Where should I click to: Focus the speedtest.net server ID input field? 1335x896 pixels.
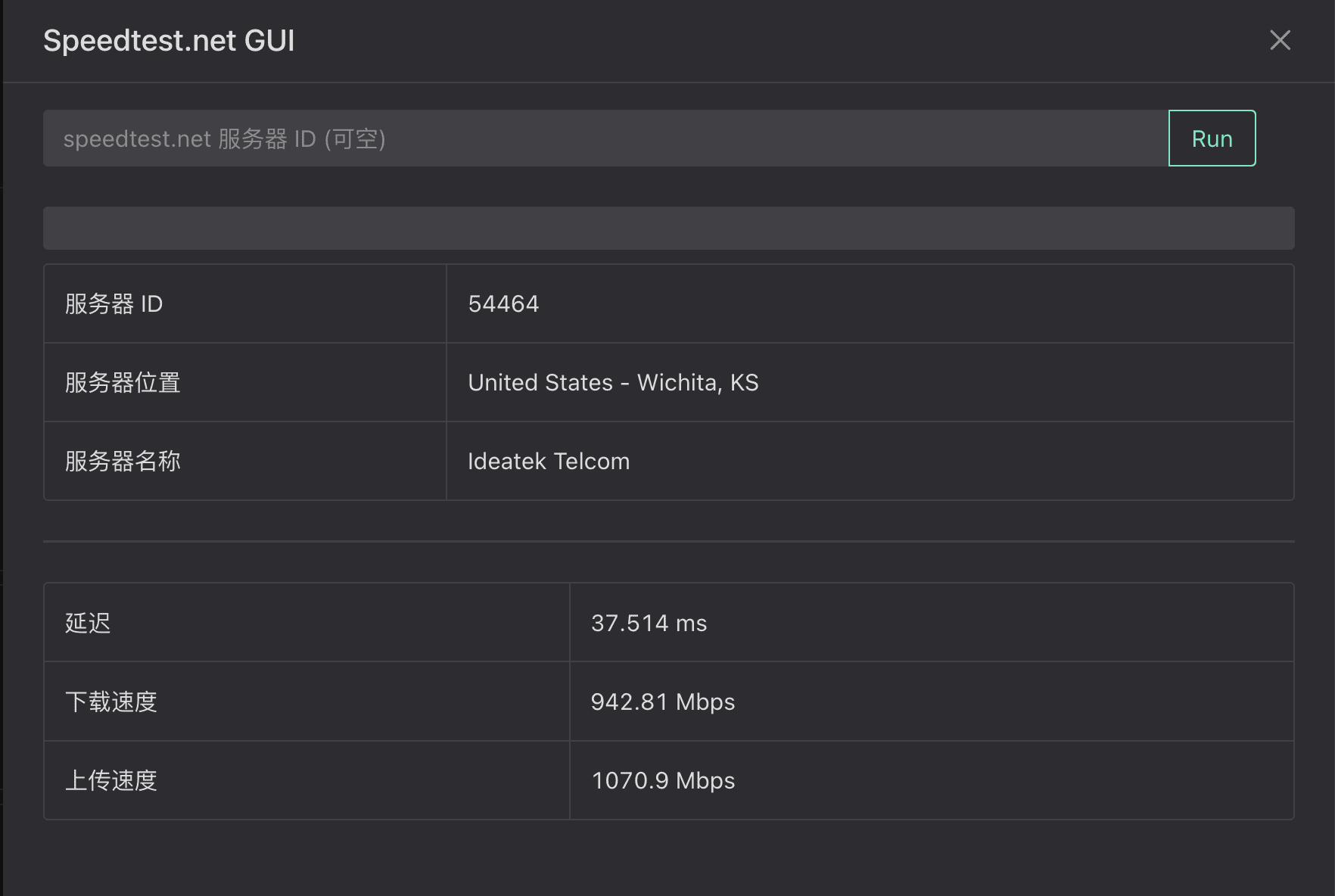(605, 138)
